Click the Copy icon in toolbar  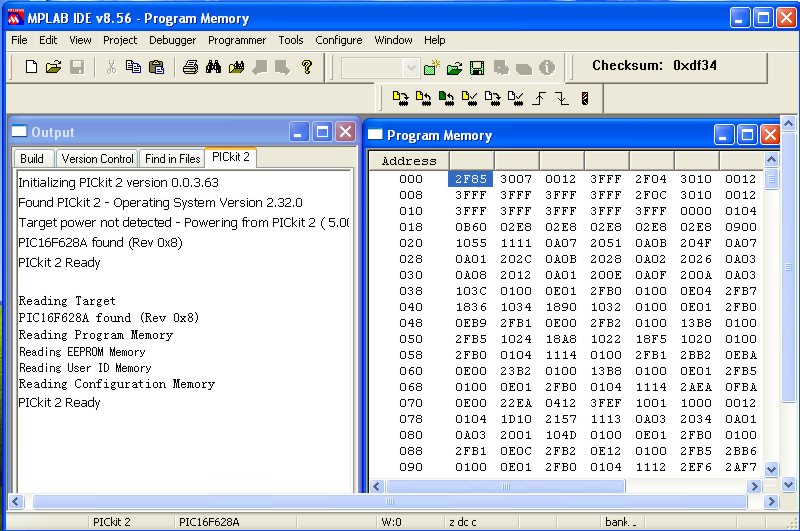tap(133, 67)
